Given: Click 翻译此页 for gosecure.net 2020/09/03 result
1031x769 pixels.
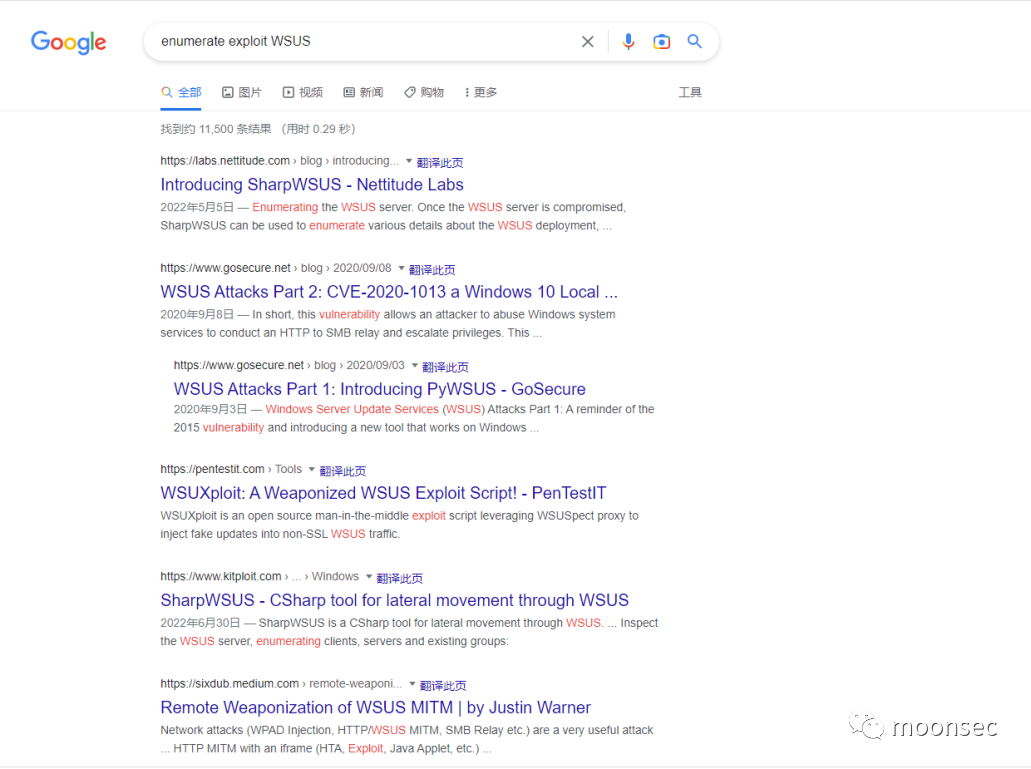Looking at the screenshot, I should [x=445, y=367].
